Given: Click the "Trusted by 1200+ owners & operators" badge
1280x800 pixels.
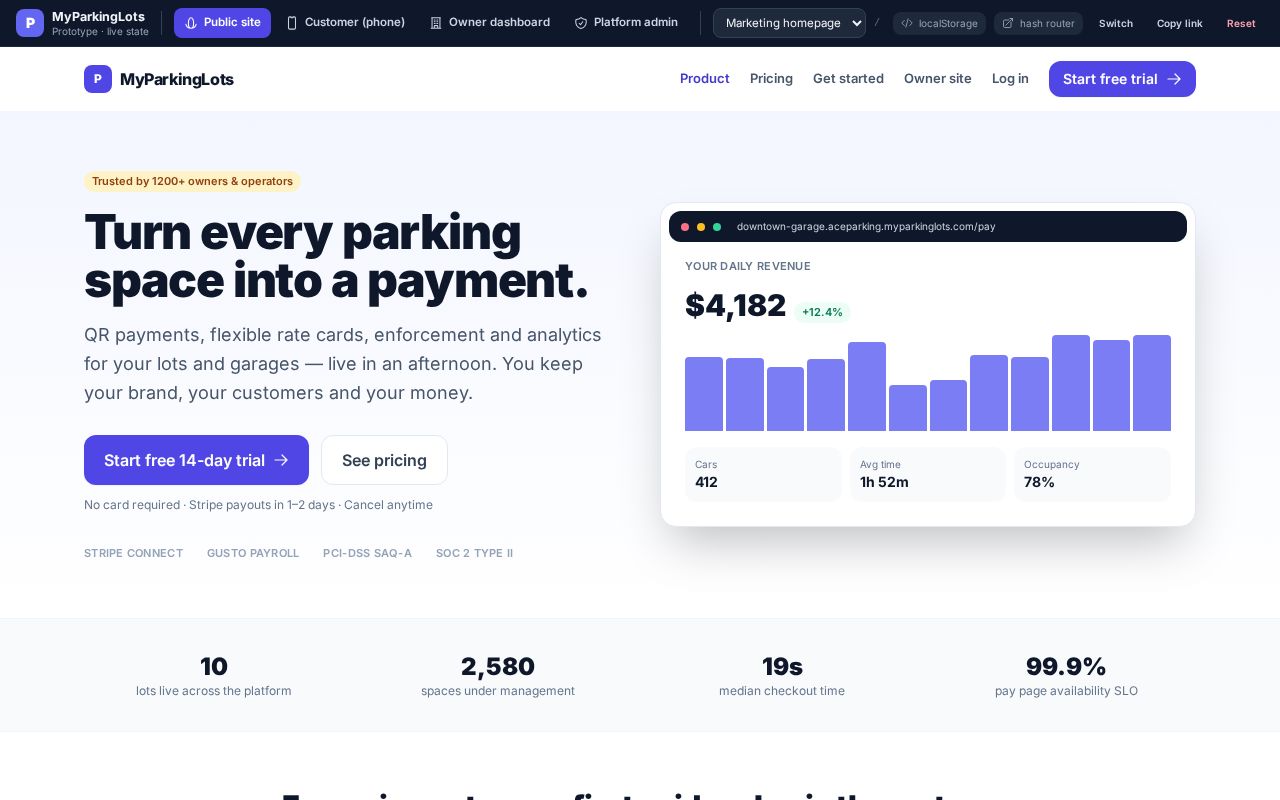Looking at the screenshot, I should pos(192,181).
